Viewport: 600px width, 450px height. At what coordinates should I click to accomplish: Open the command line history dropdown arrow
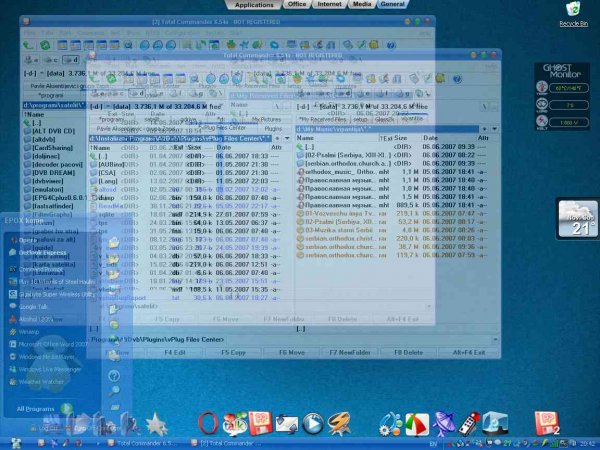tap(495, 339)
